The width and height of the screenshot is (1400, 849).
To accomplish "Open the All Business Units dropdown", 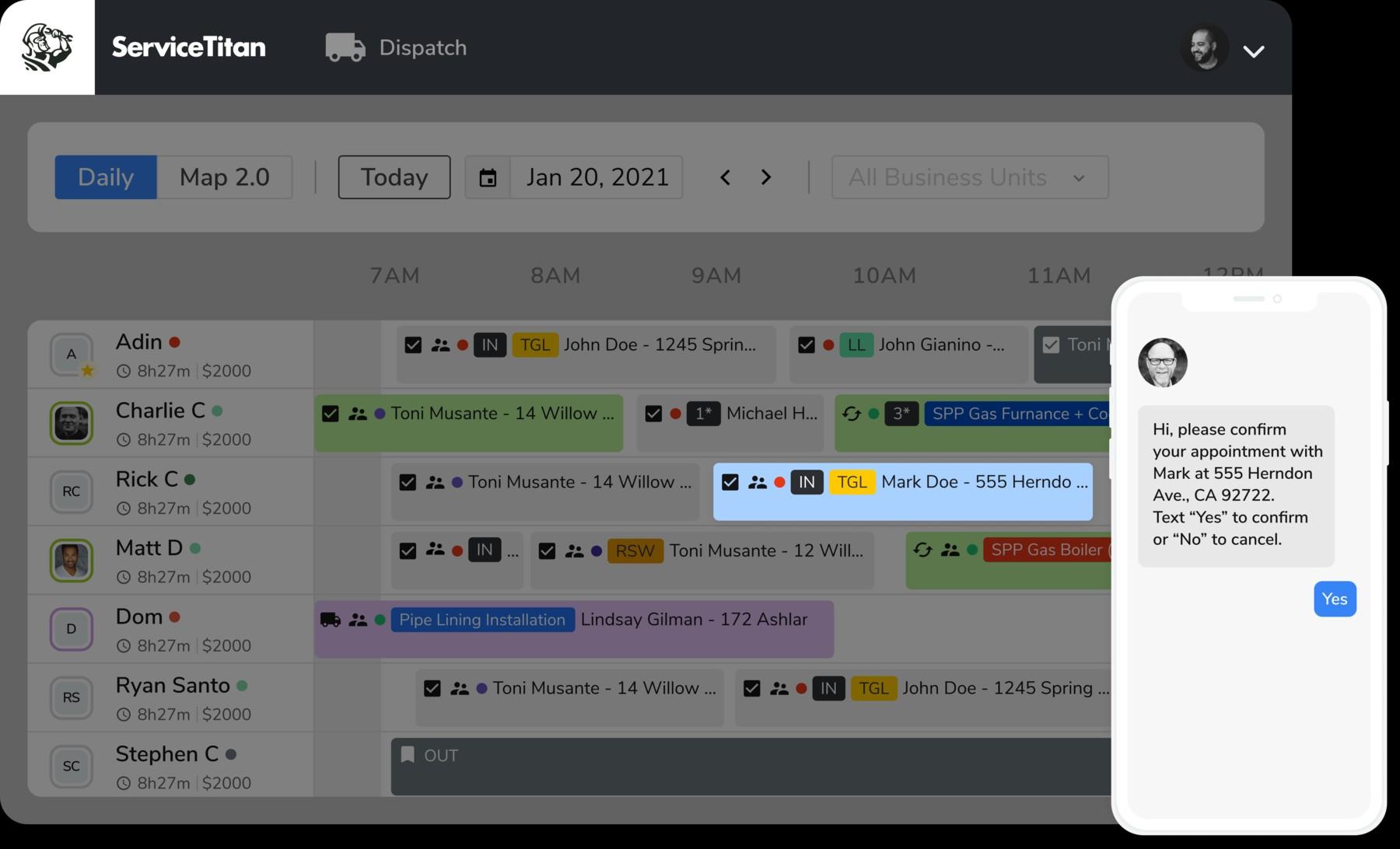I will pyautogui.click(x=970, y=177).
